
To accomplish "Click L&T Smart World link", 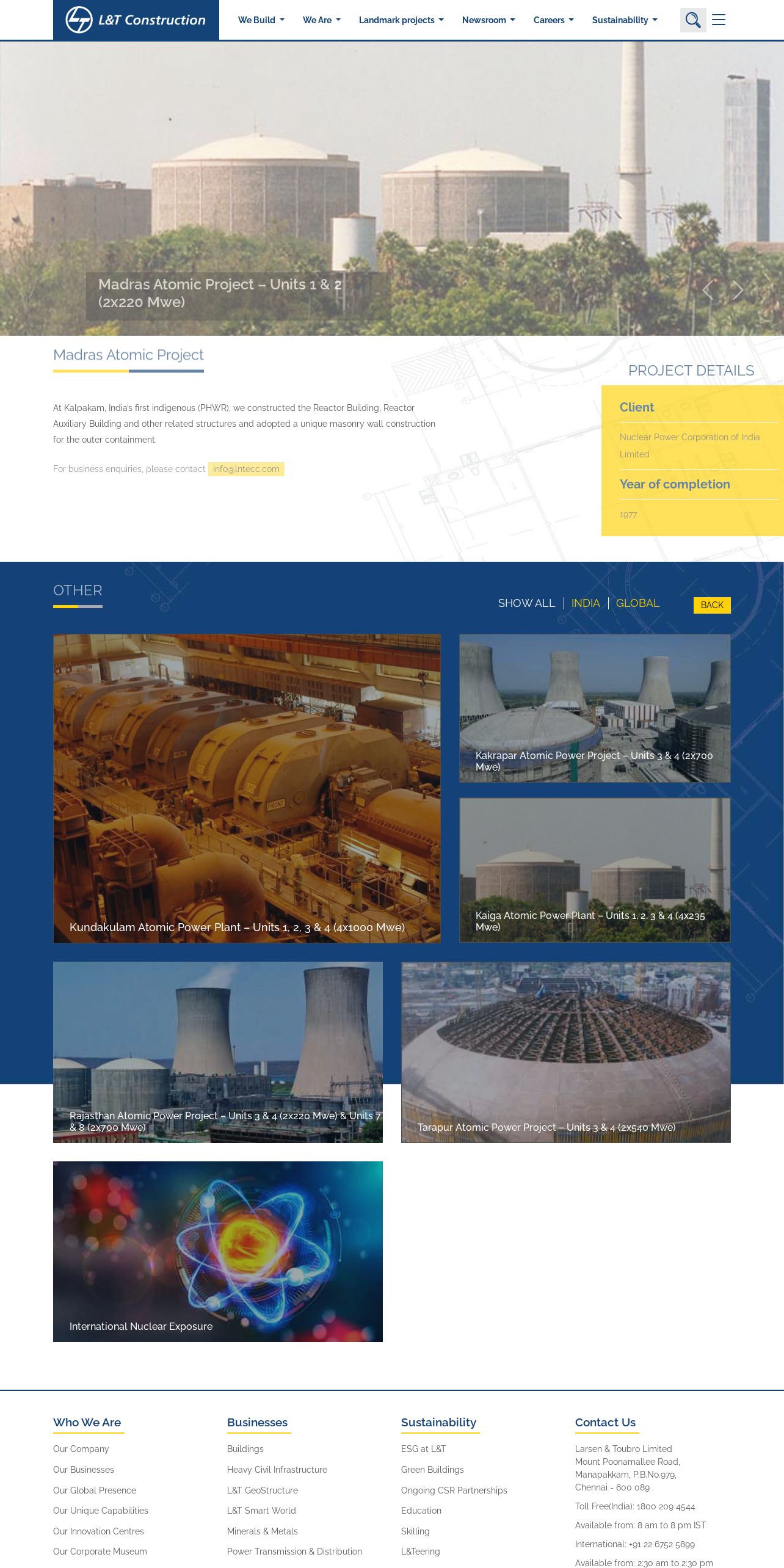I will pos(261,1511).
